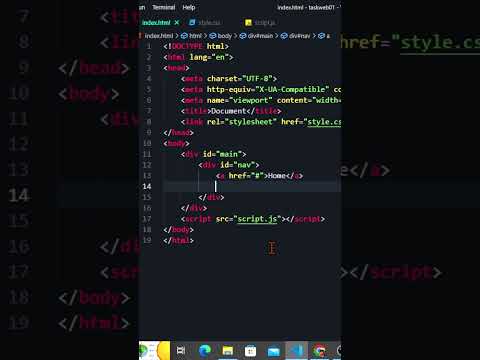Open File Explorer from the taskbar
Screen dimensions: 480x360
tap(228, 350)
